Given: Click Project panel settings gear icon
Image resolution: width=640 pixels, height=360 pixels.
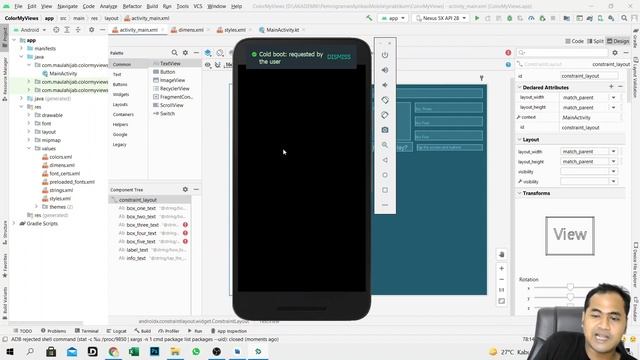Looking at the screenshot, I should (x=91, y=30).
